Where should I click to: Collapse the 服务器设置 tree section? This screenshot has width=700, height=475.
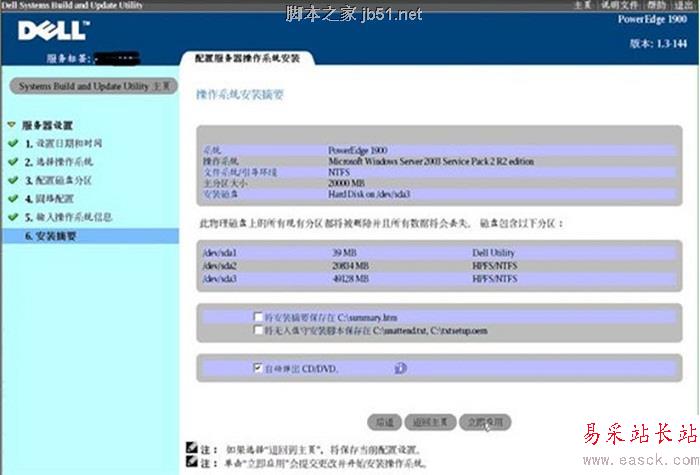click(12, 125)
